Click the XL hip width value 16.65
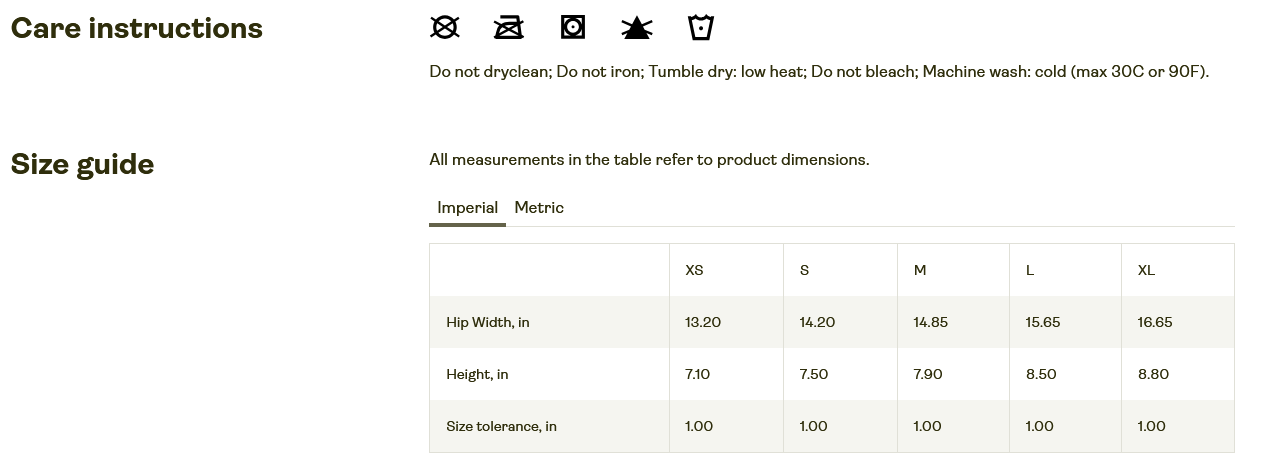 tap(1155, 322)
